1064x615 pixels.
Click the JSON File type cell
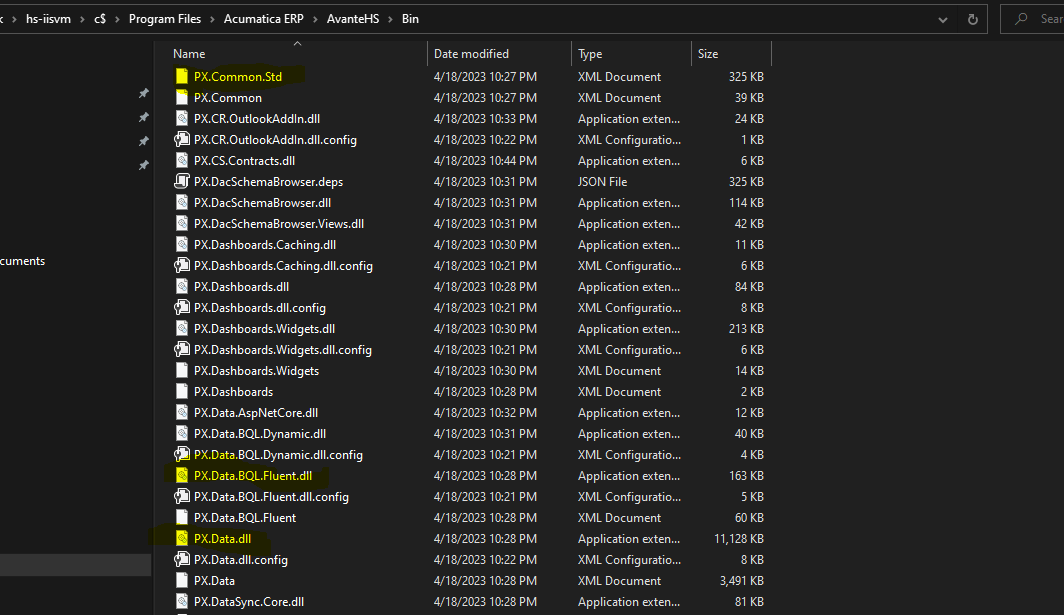click(x=603, y=182)
